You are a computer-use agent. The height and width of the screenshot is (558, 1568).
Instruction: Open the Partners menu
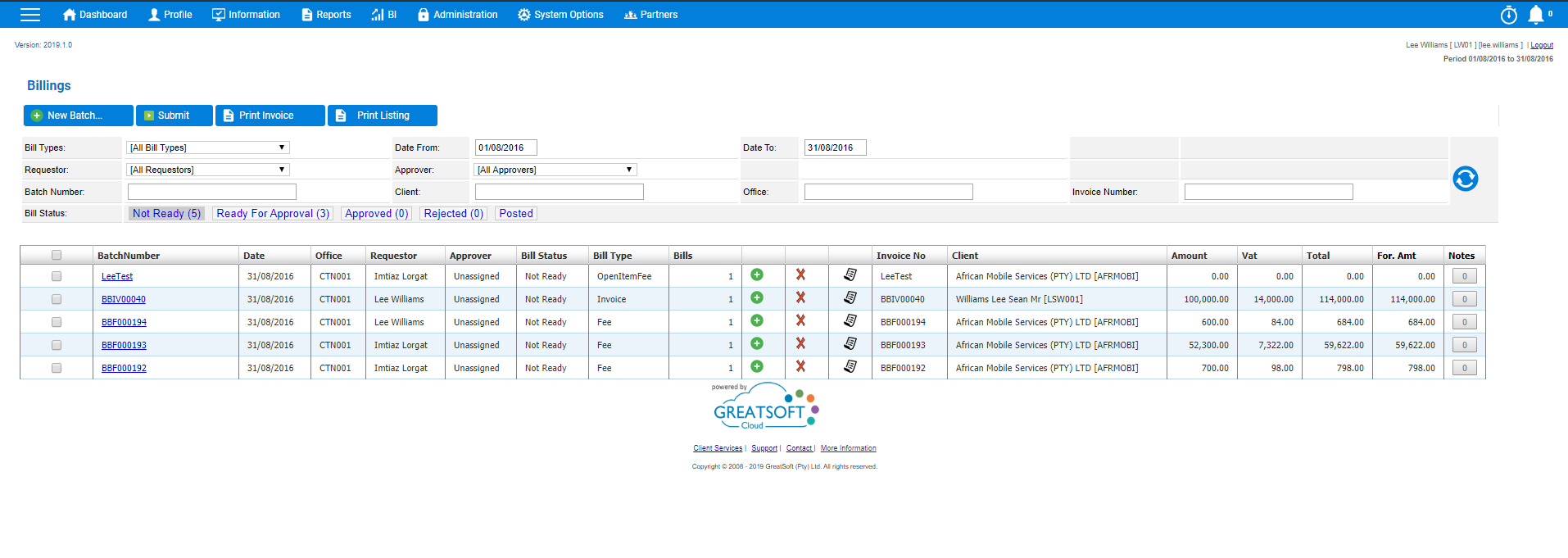tap(651, 15)
